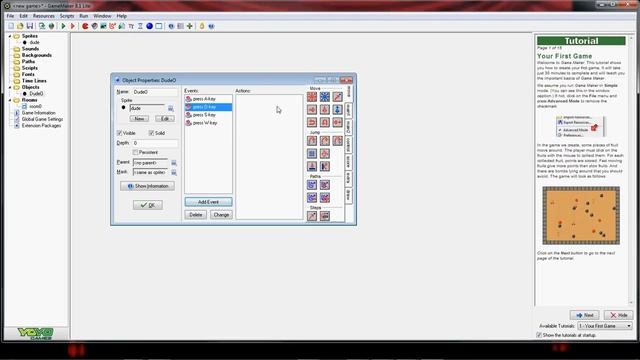The height and width of the screenshot is (360, 640).
Task: Click the tutorial panel vertical scrollbar
Action: [631, 169]
